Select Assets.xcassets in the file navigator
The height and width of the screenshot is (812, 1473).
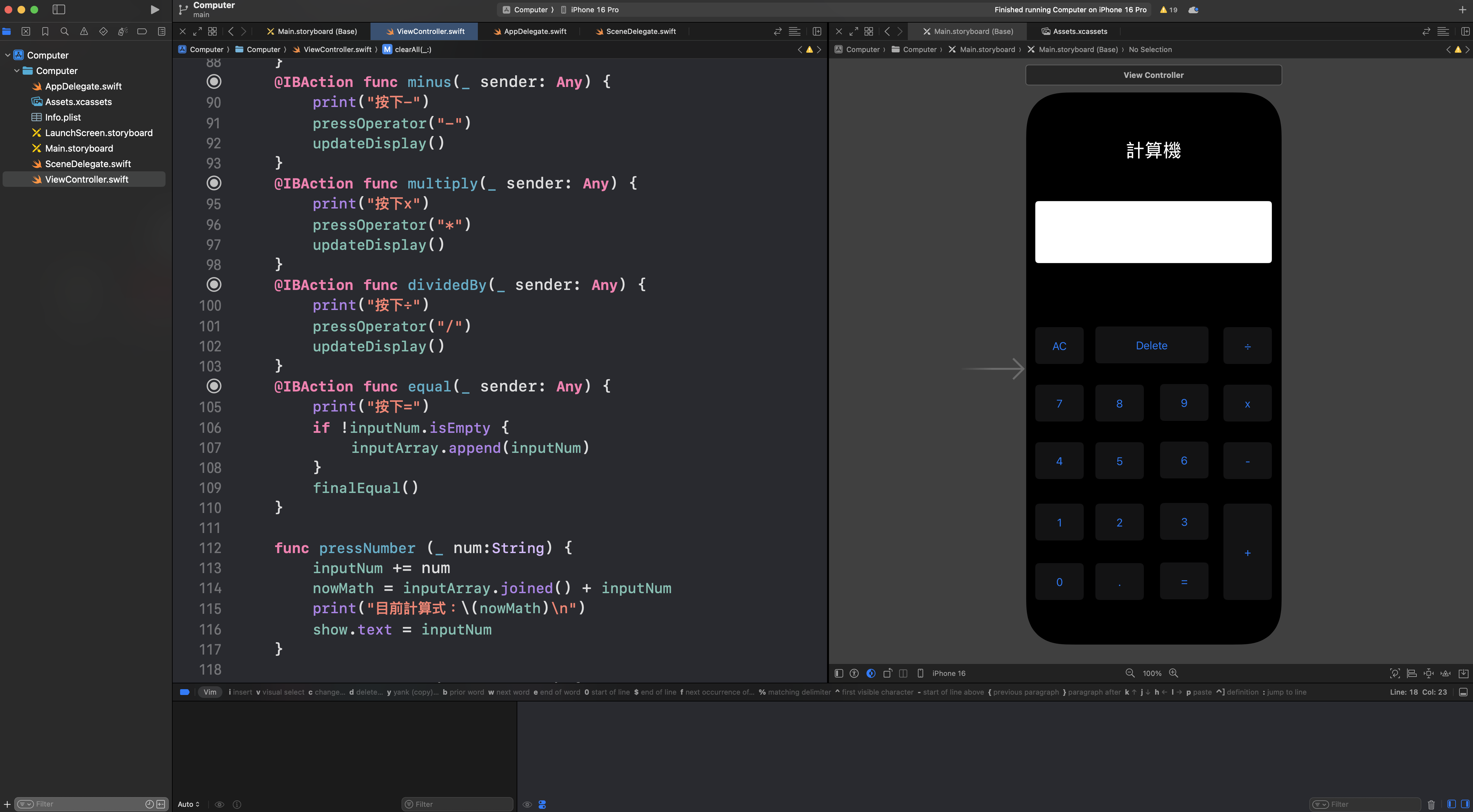pyautogui.click(x=78, y=102)
